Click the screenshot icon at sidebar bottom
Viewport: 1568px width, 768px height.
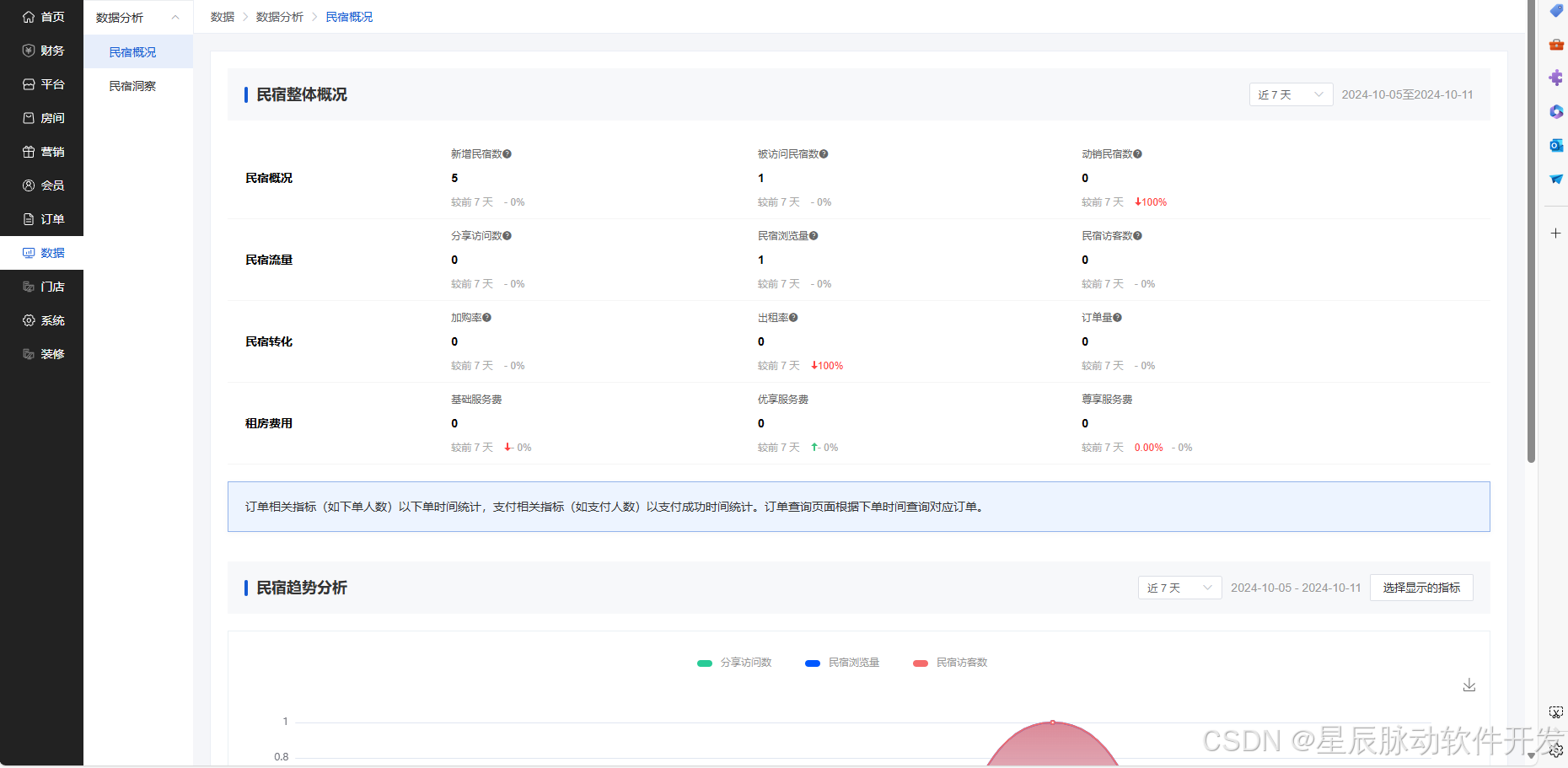1556,713
